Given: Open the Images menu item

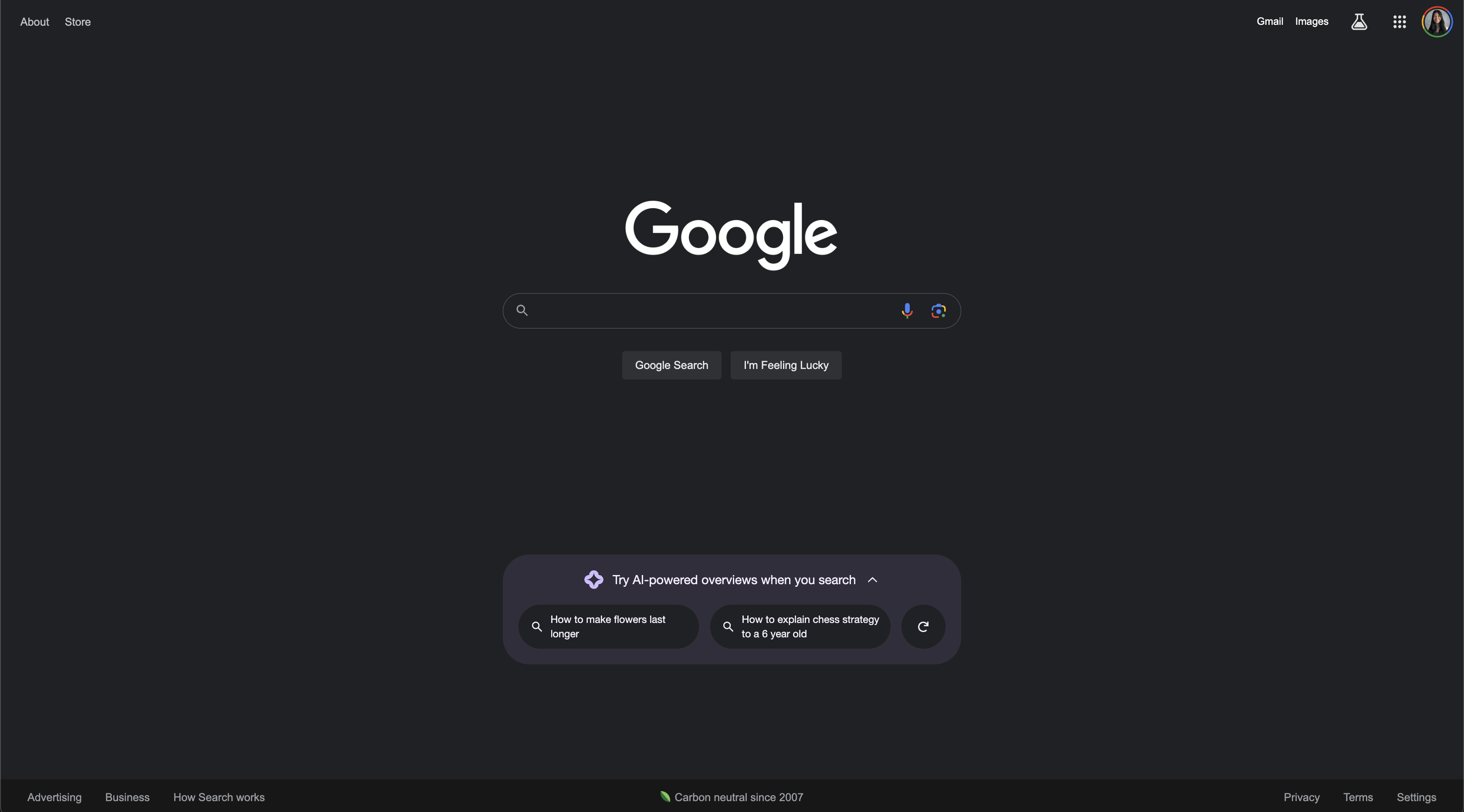Looking at the screenshot, I should [1311, 21].
